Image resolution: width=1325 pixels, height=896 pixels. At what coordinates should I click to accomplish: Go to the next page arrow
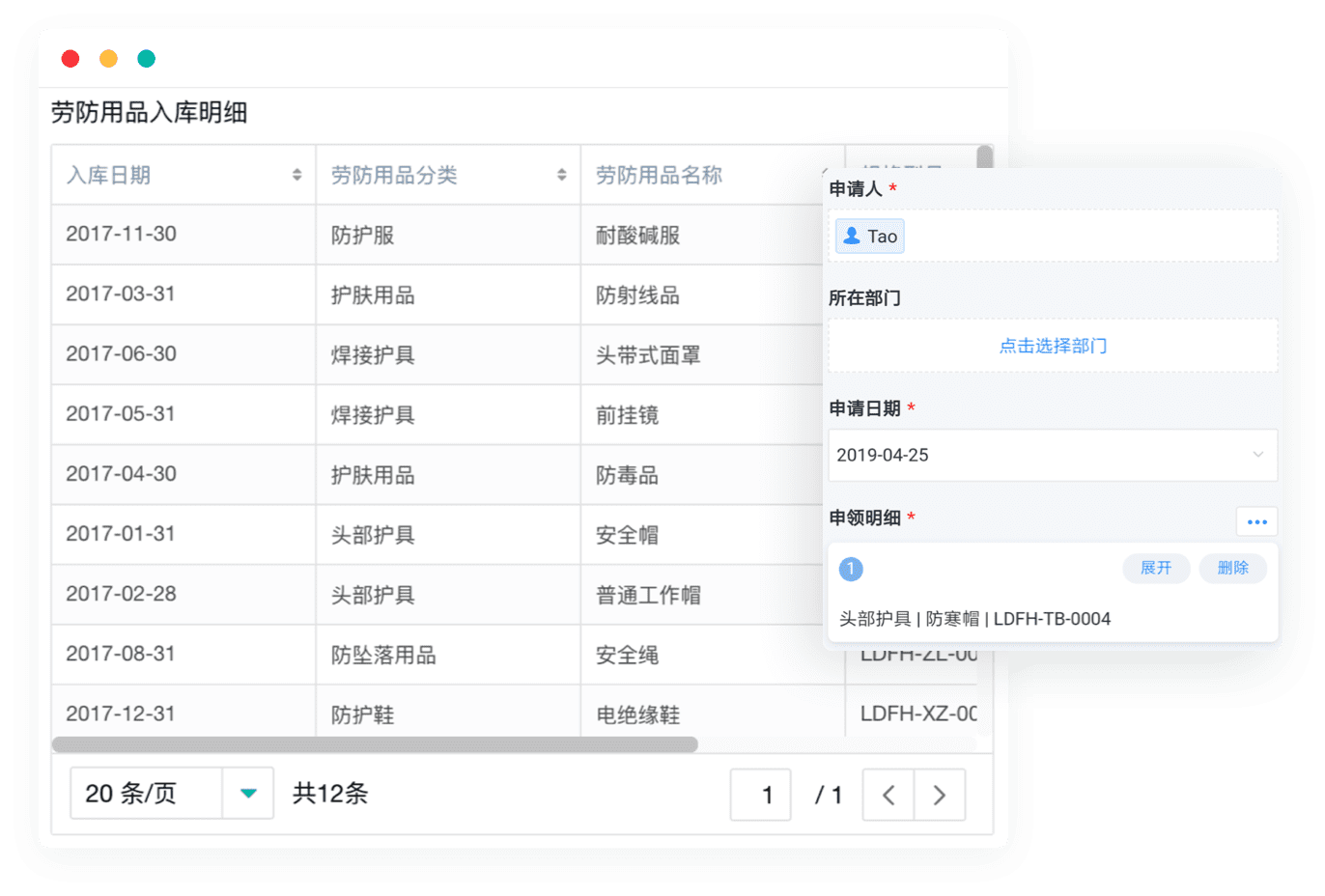click(940, 795)
